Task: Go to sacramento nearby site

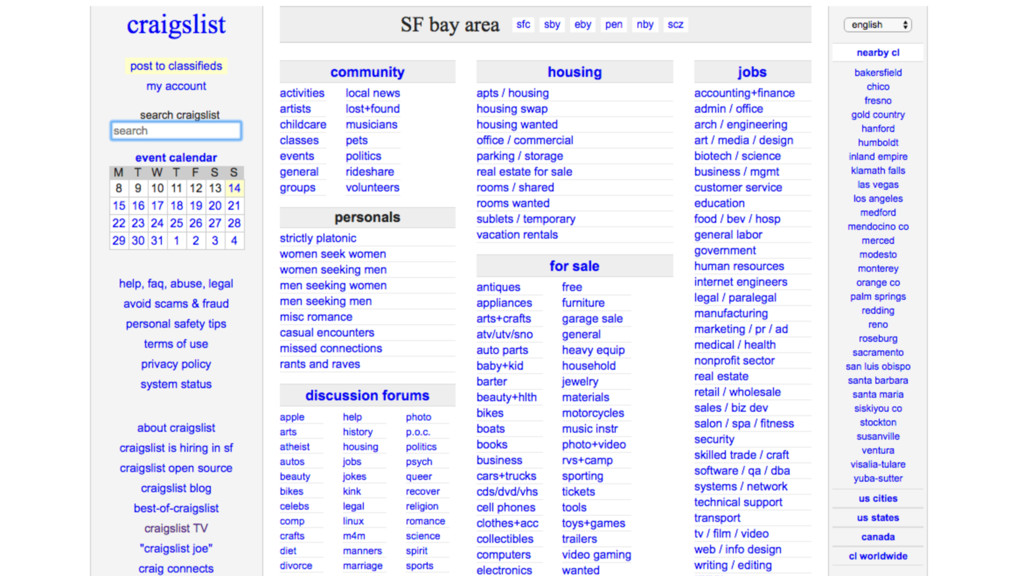Action: (x=878, y=352)
